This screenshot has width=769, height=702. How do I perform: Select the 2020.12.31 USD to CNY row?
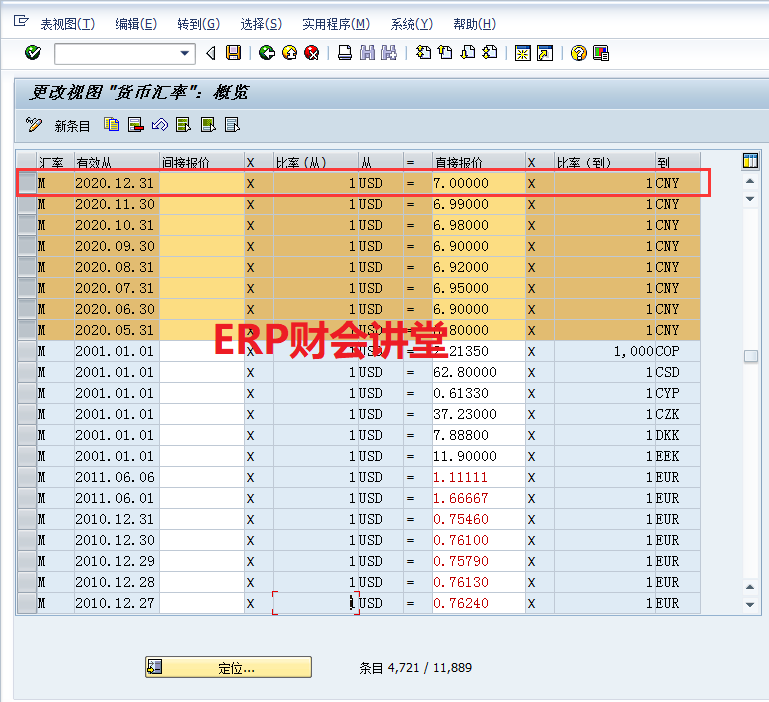[27, 183]
